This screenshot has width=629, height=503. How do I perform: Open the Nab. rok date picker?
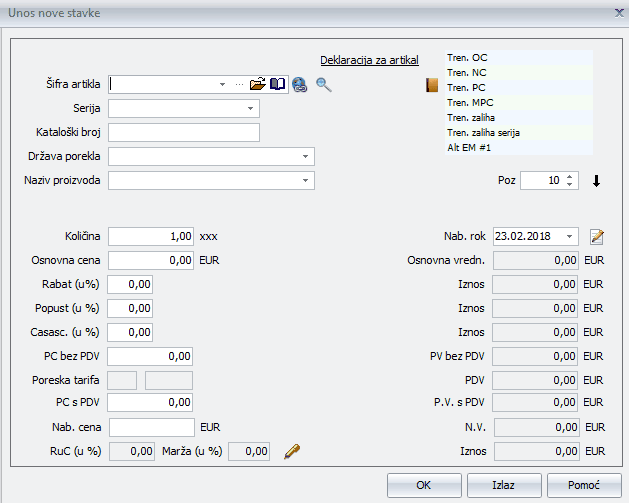[569, 237]
